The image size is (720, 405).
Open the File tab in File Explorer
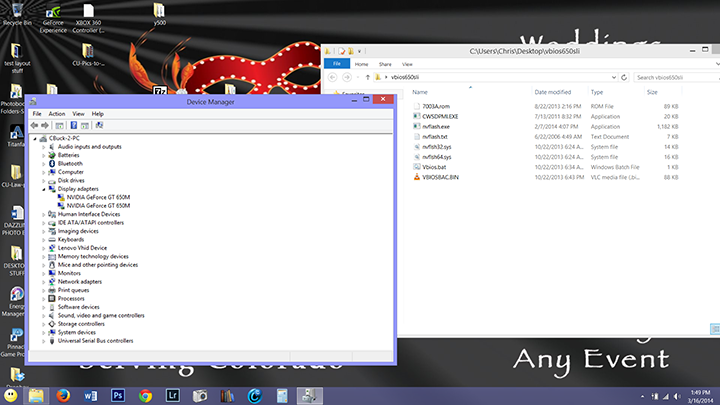click(x=337, y=64)
